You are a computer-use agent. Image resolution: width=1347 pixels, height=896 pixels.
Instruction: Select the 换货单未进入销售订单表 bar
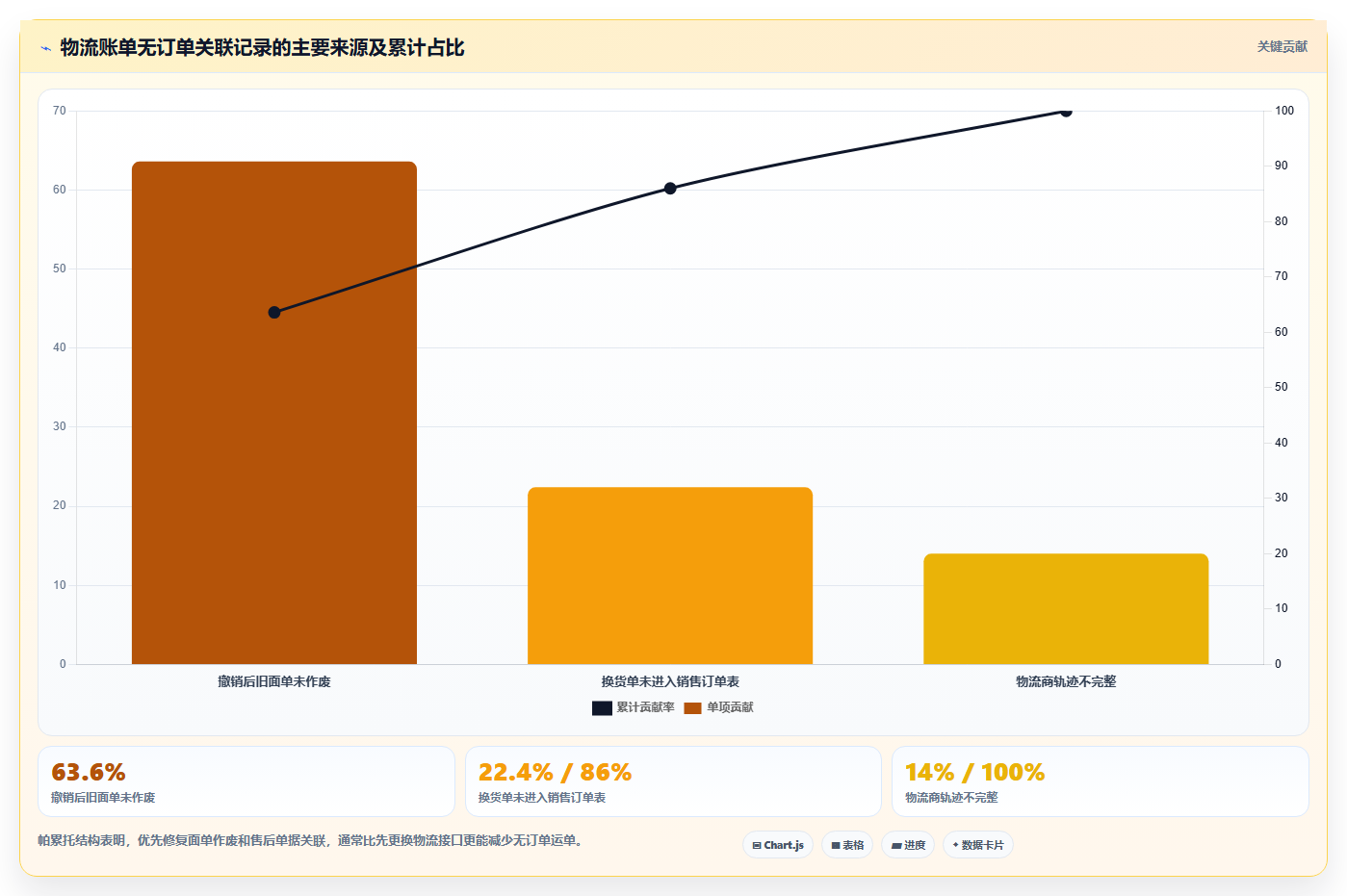pyautogui.click(x=670, y=576)
